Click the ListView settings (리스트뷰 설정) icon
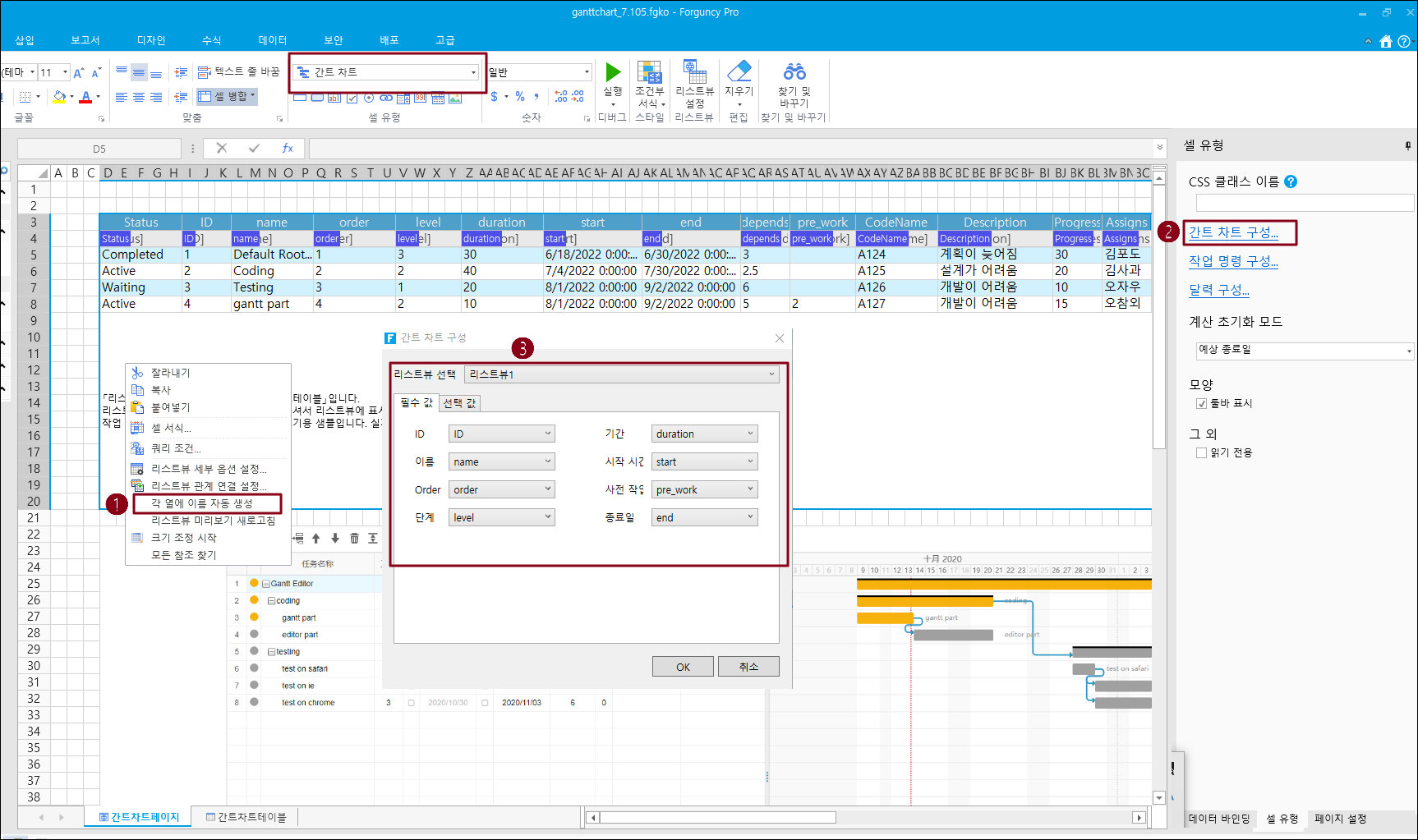This screenshot has width=1418, height=840. pyautogui.click(x=694, y=73)
